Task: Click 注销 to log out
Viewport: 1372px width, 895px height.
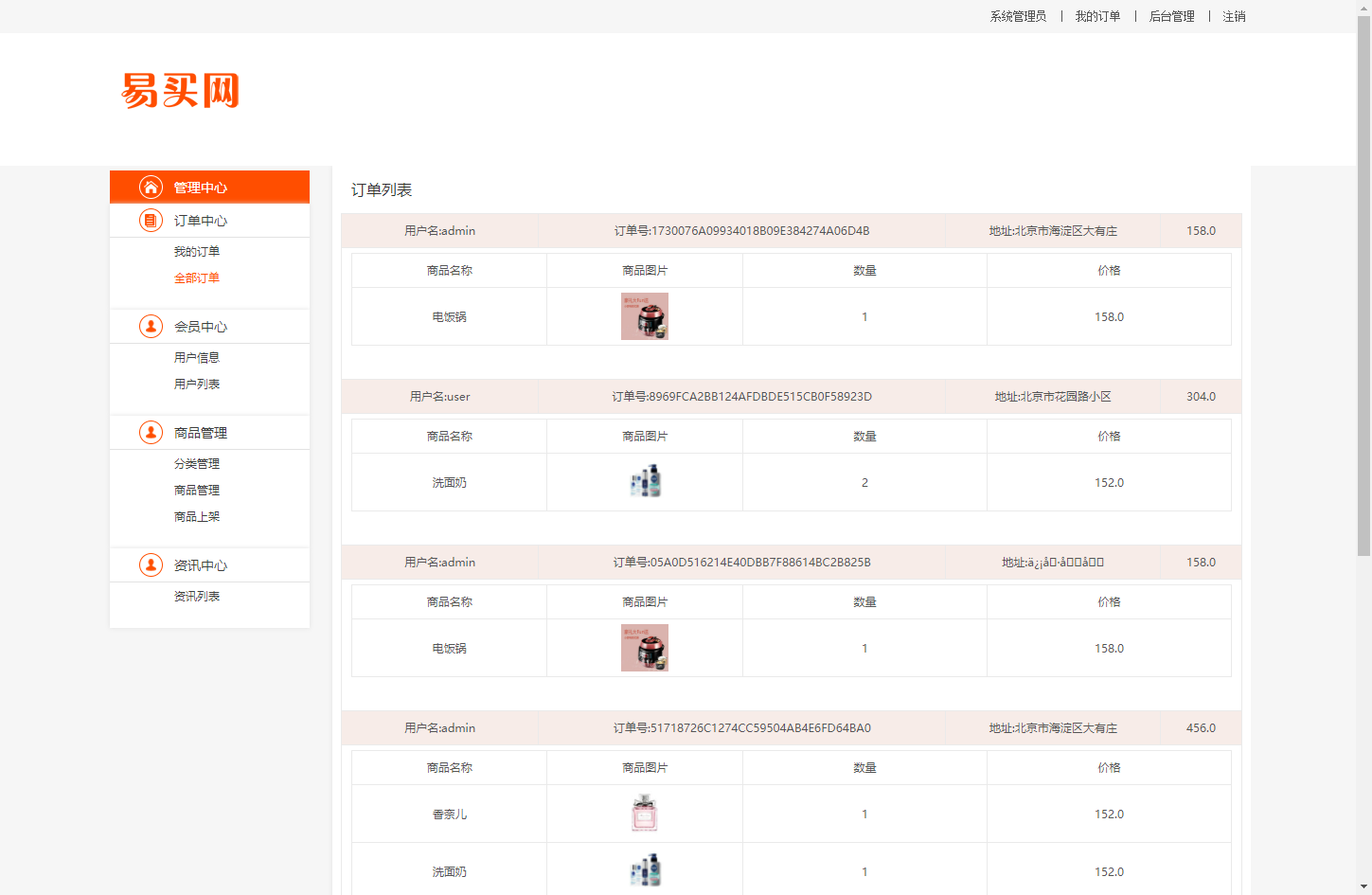Action: pos(1233,16)
